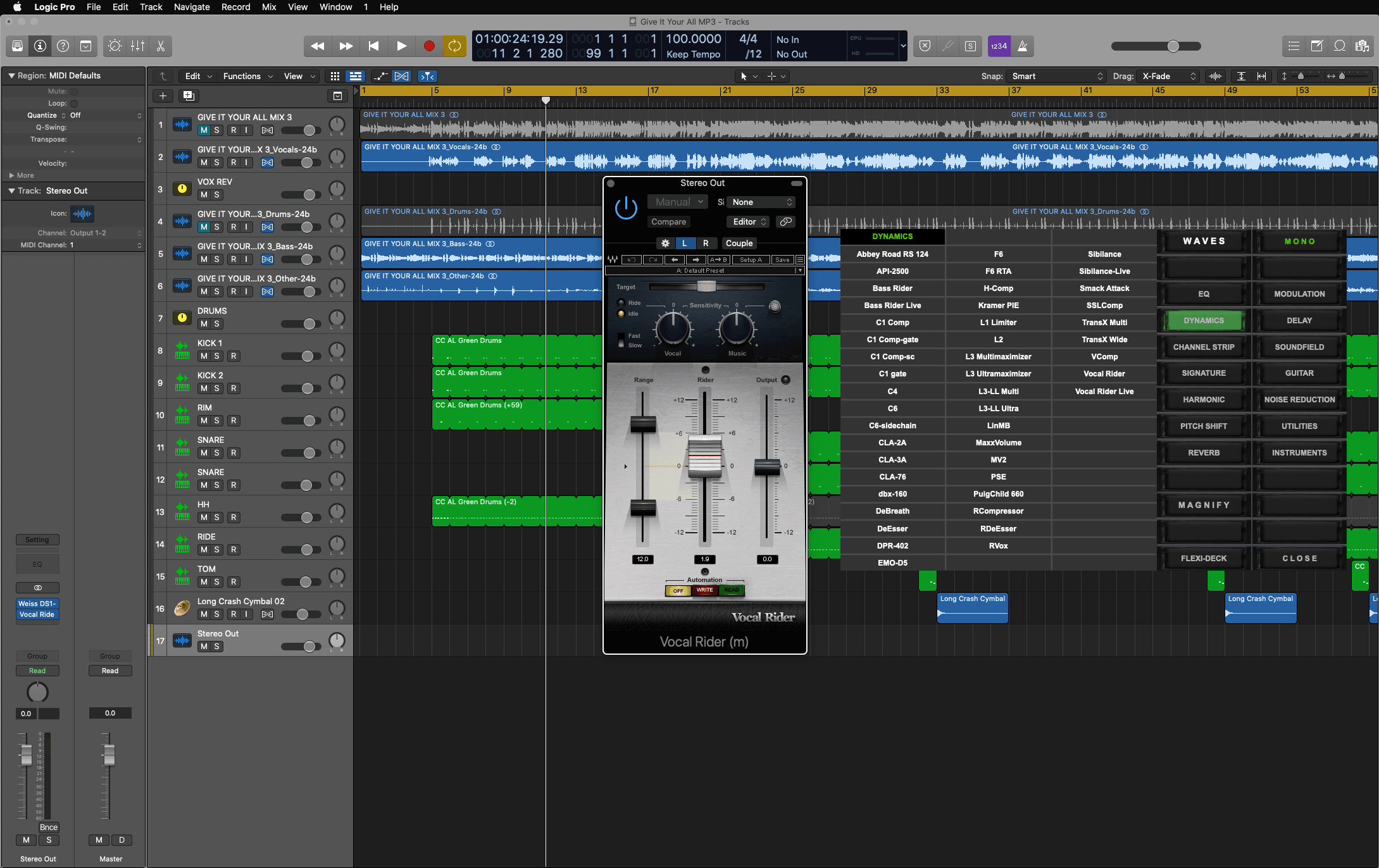
Task: Toggle the Loop checkbox in Region inspector
Action: pos(74,103)
